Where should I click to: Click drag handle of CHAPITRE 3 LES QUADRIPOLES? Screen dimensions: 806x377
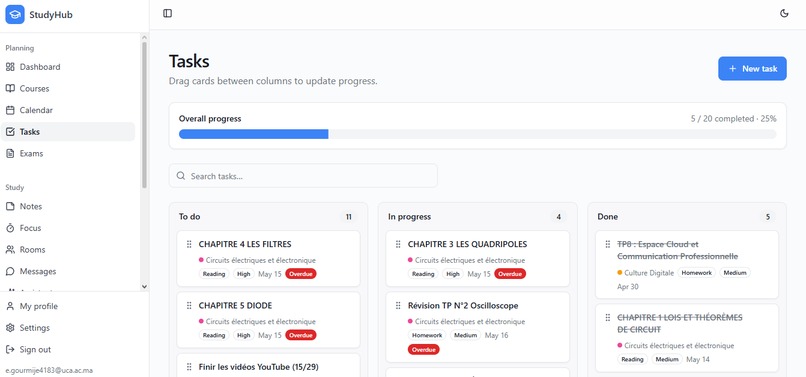click(398, 244)
